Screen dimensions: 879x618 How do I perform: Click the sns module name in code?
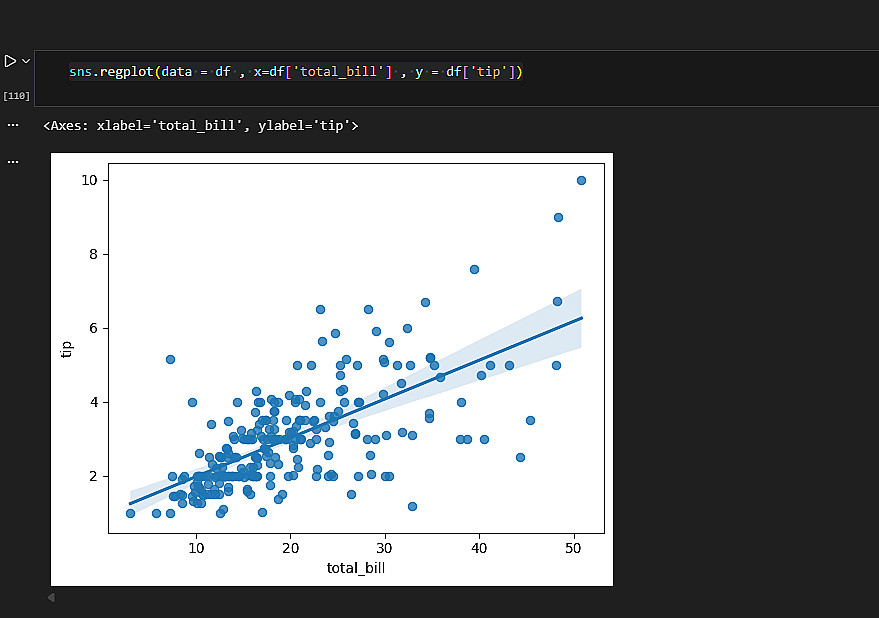point(81,72)
